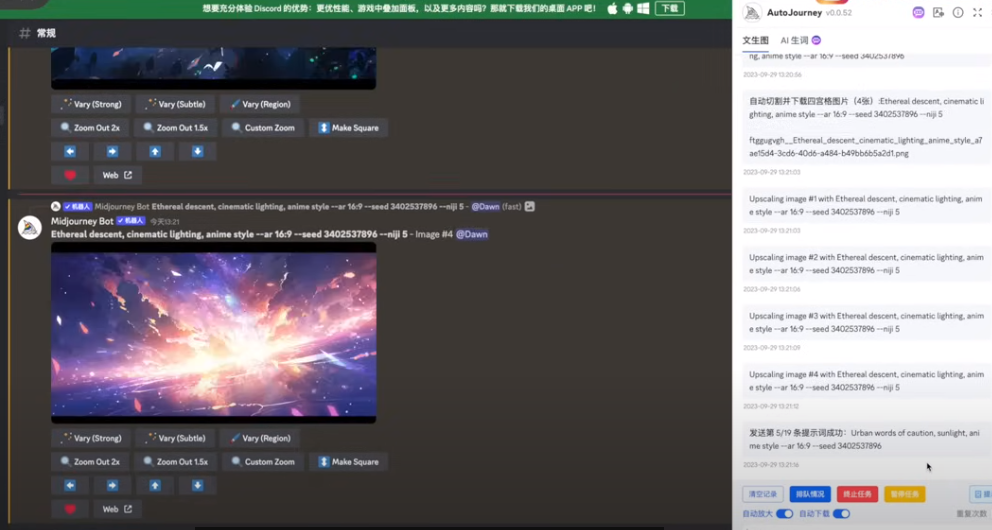Viewport: 992px width, 530px height.
Task: Open the image add icon in AutoJourney header
Action: (x=938, y=12)
